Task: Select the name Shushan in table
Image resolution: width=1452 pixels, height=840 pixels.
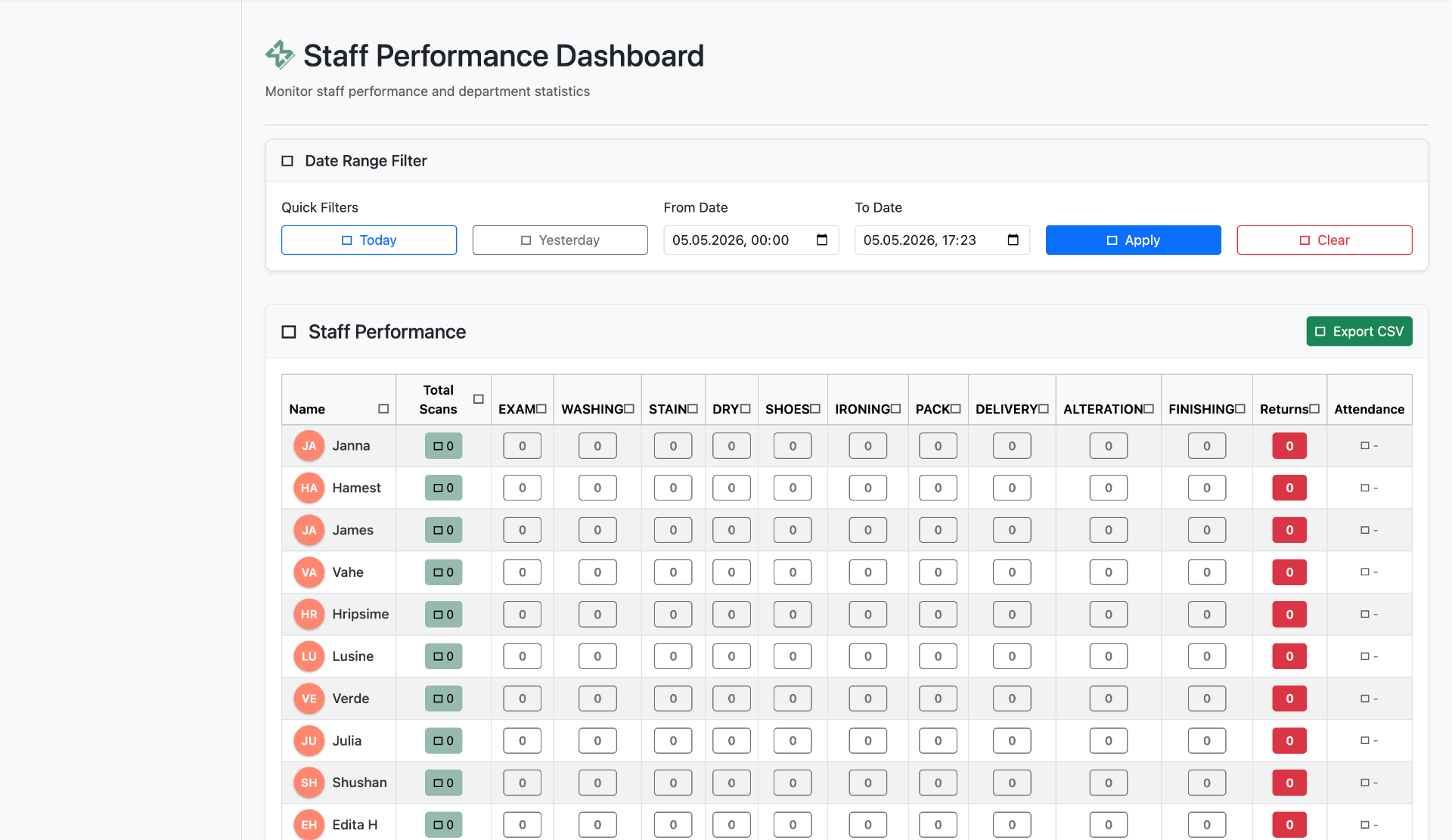Action: coord(359,783)
